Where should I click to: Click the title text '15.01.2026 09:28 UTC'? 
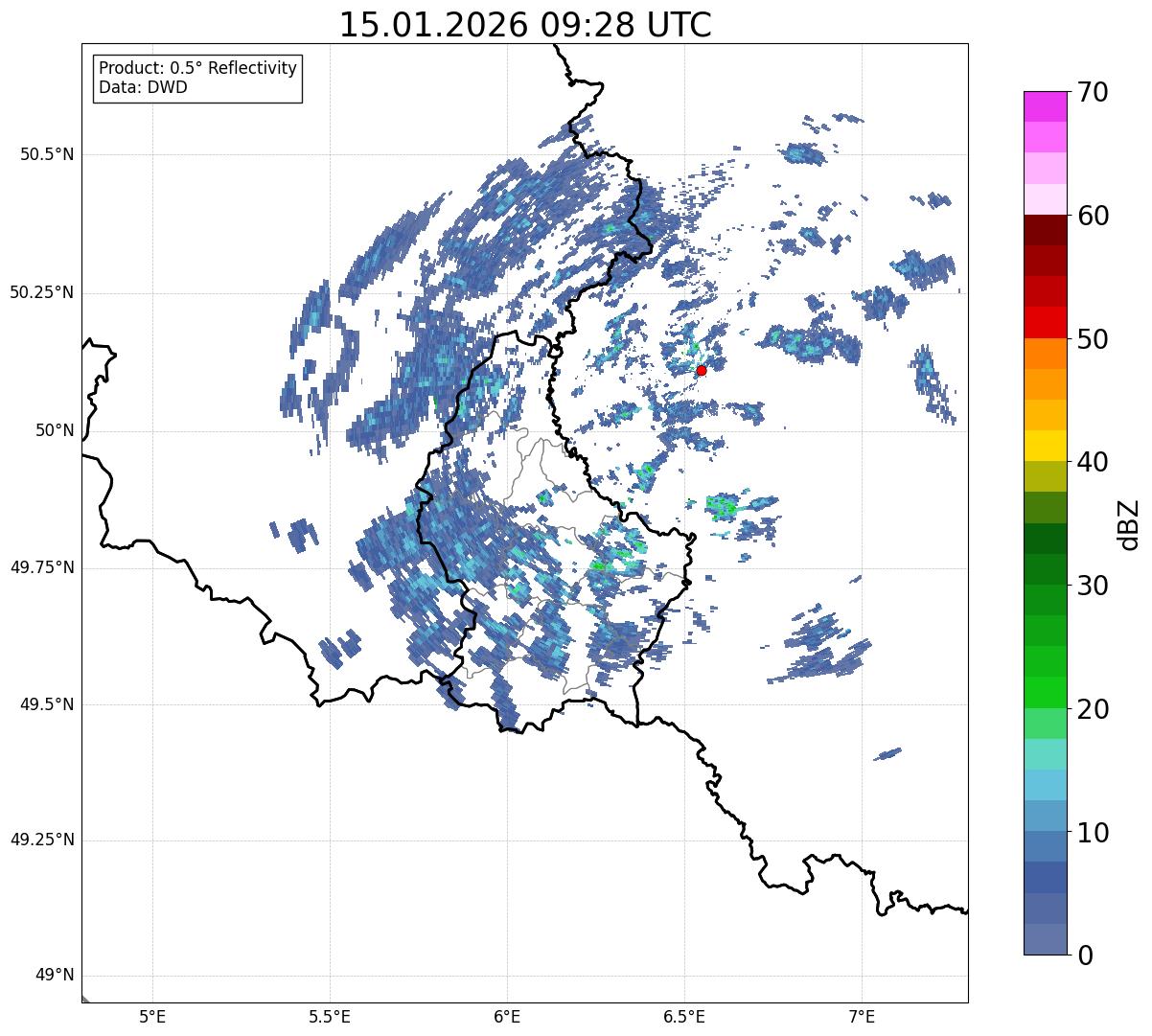525,25
